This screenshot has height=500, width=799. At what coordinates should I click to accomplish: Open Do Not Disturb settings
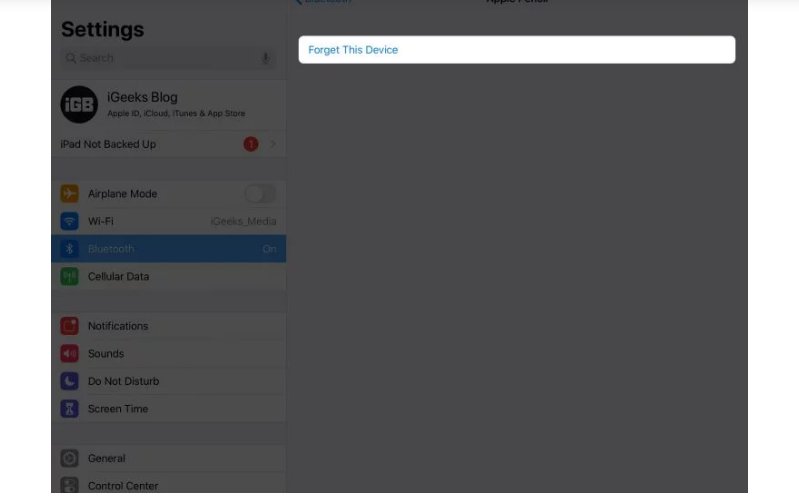(169, 381)
